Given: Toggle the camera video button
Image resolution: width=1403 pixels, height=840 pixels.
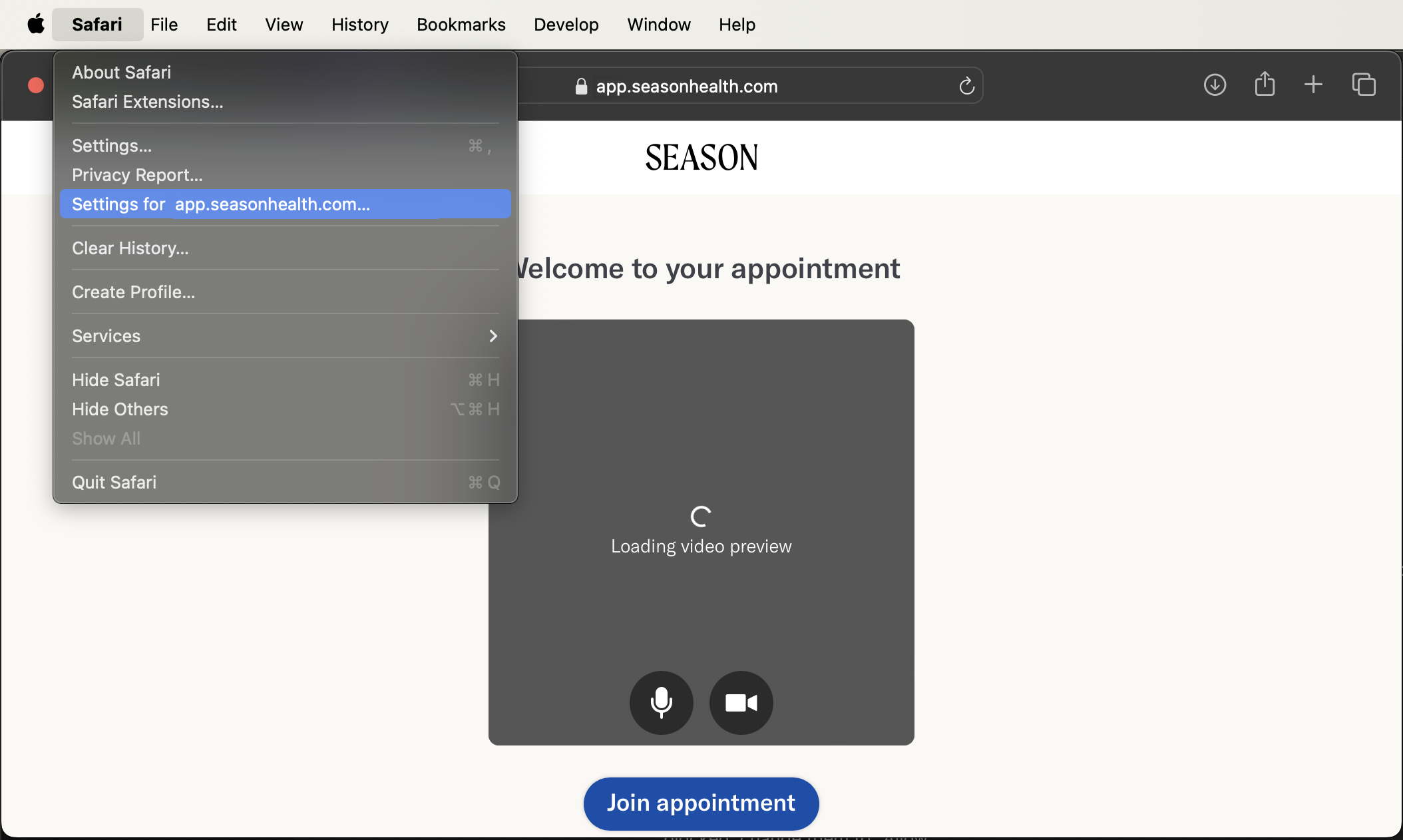Looking at the screenshot, I should tap(741, 702).
